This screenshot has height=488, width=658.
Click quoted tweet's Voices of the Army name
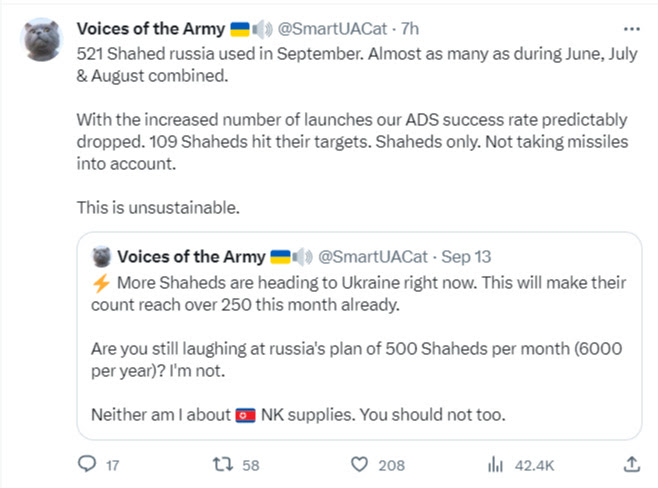(x=189, y=257)
